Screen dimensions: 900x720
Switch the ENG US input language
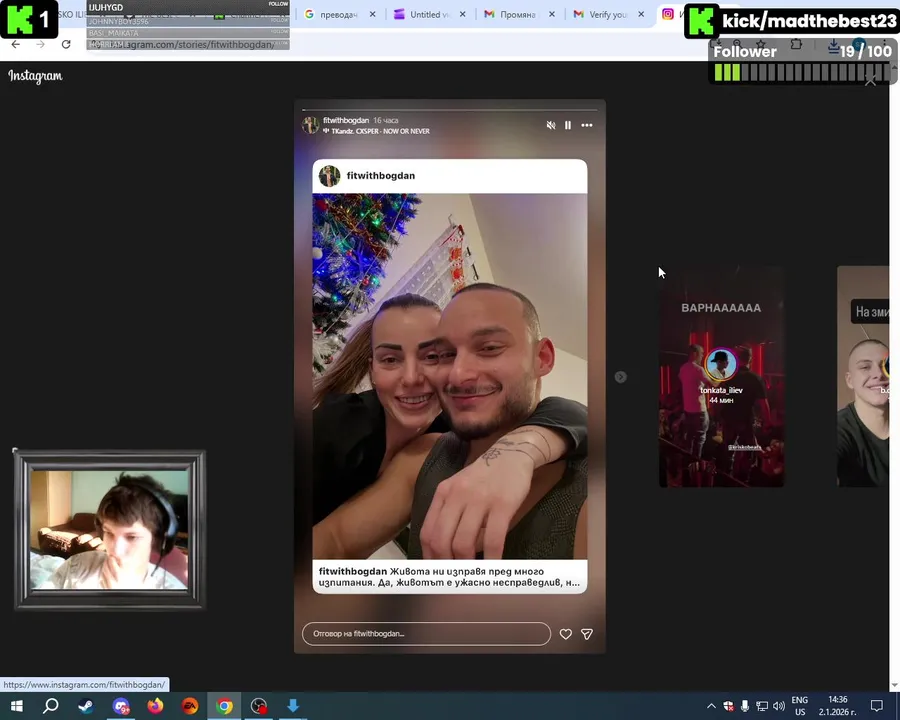800,706
